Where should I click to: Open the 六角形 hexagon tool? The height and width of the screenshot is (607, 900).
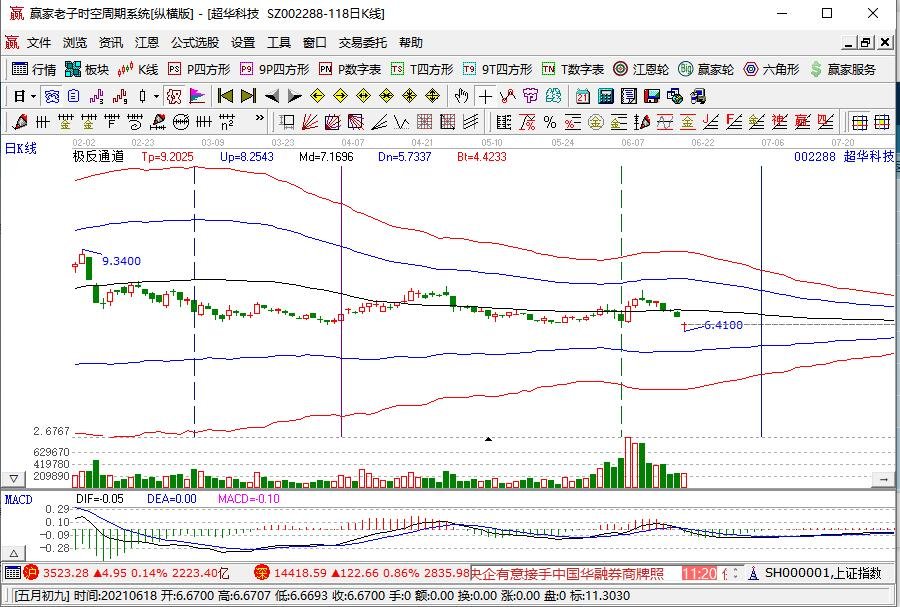tap(771, 69)
